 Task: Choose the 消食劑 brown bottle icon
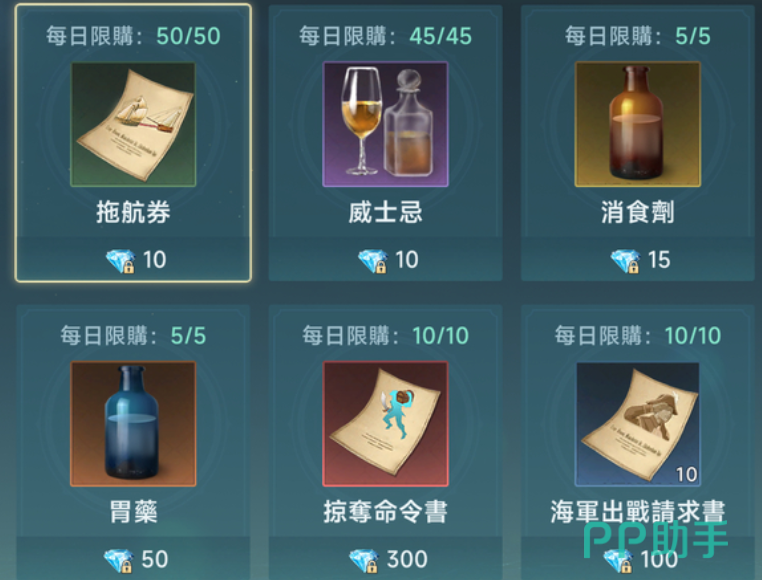(638, 124)
